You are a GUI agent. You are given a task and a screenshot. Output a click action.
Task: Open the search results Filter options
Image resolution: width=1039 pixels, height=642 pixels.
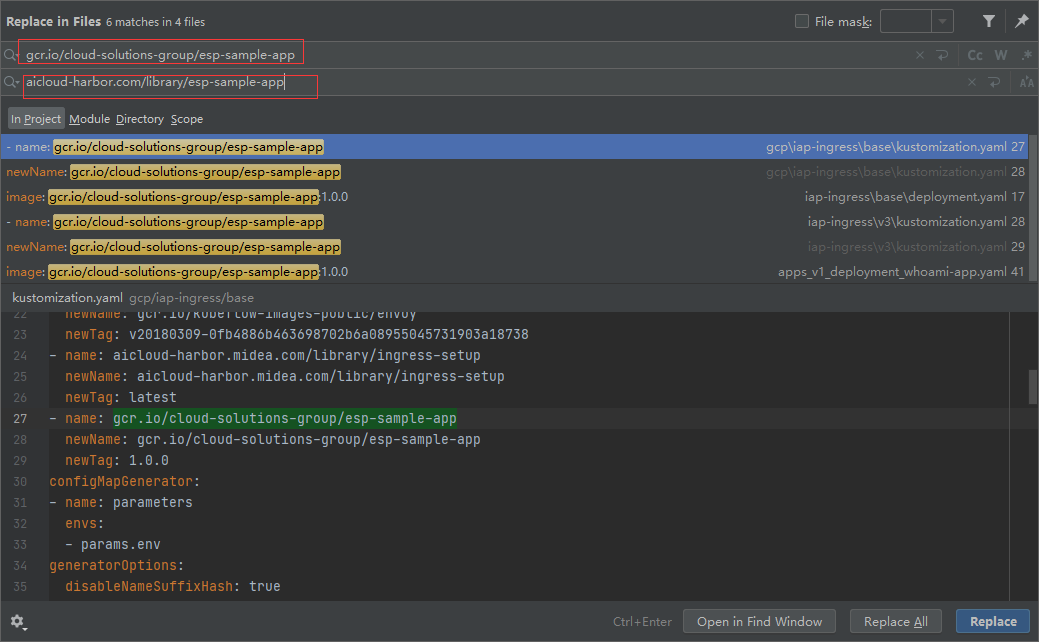[x=989, y=21]
